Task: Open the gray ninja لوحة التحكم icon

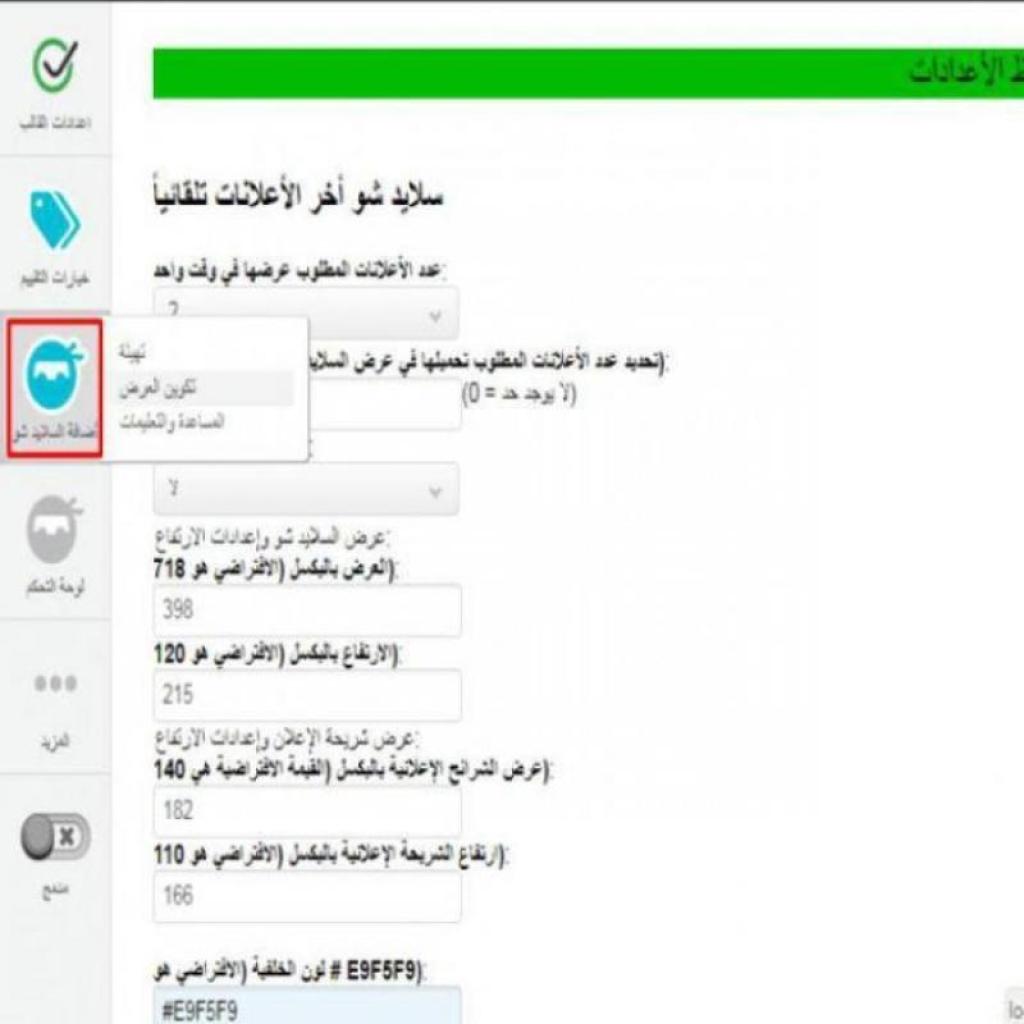Action: click(55, 530)
